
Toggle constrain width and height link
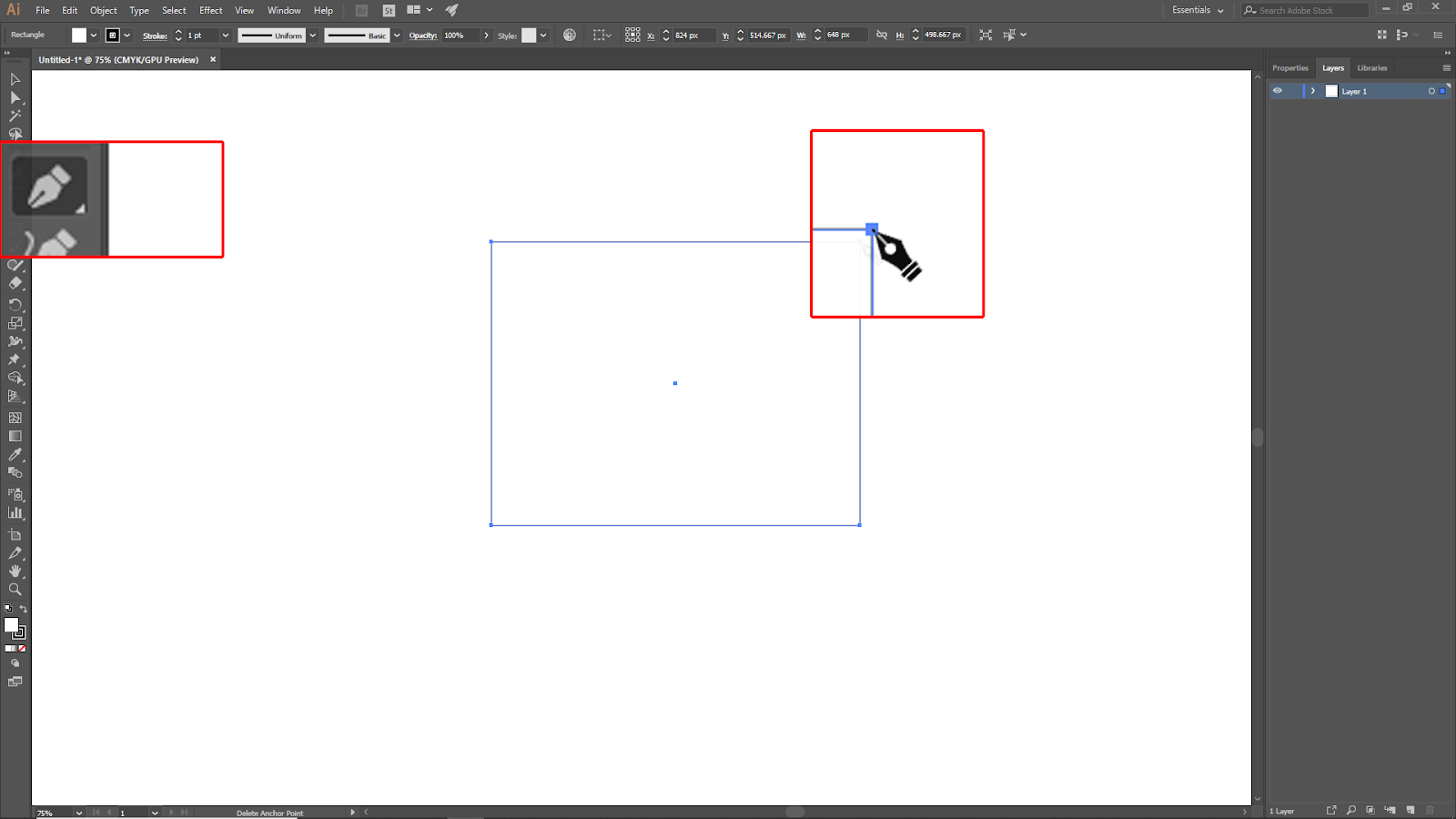pyautogui.click(x=881, y=35)
